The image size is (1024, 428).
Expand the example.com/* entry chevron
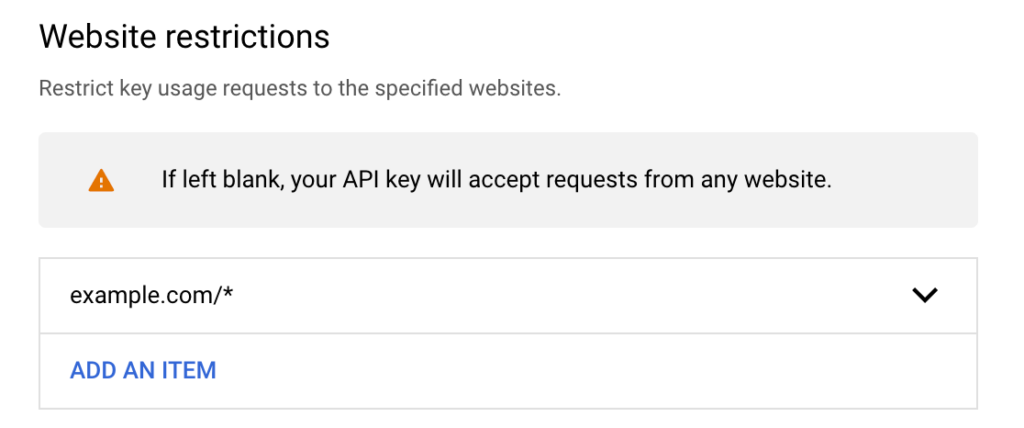pos(925,295)
